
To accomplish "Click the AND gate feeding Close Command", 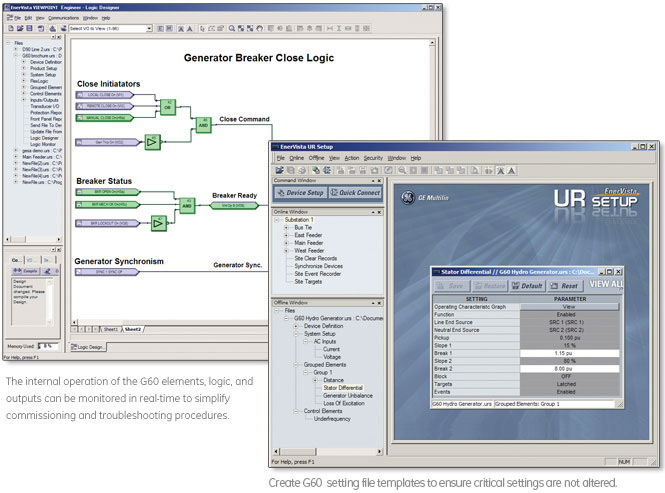I will point(203,125).
